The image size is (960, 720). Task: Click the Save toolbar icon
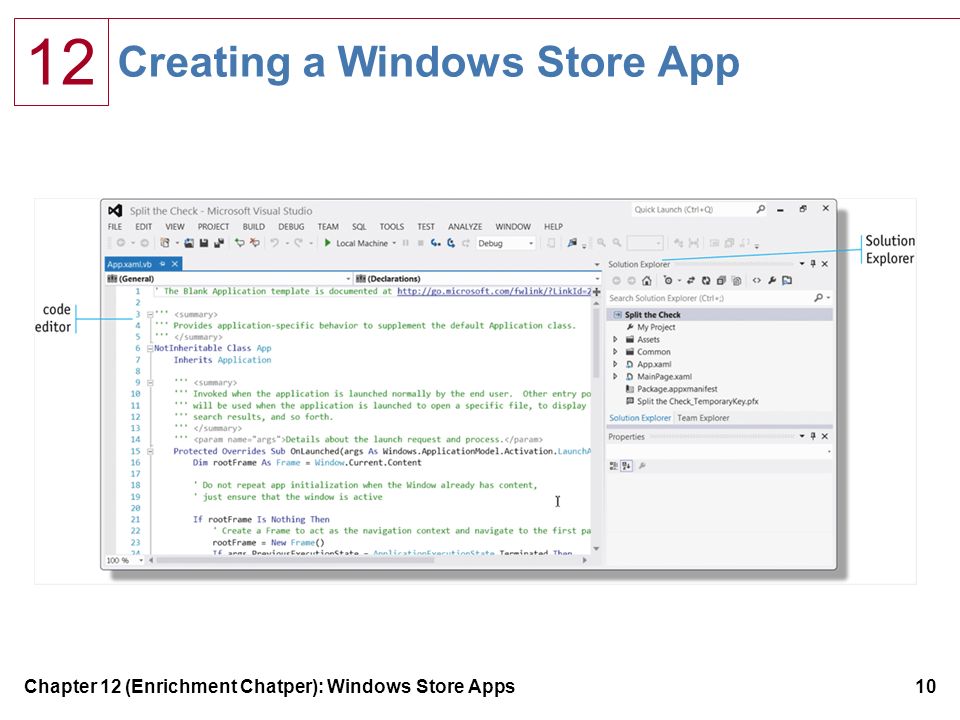[204, 243]
